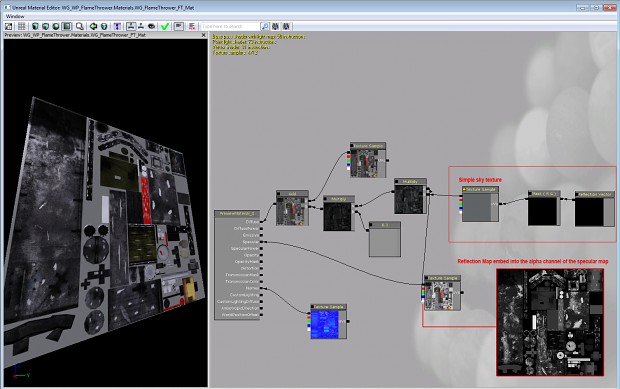Click the purple T toolbar icon
The height and width of the screenshot is (389, 620).
tap(117, 26)
